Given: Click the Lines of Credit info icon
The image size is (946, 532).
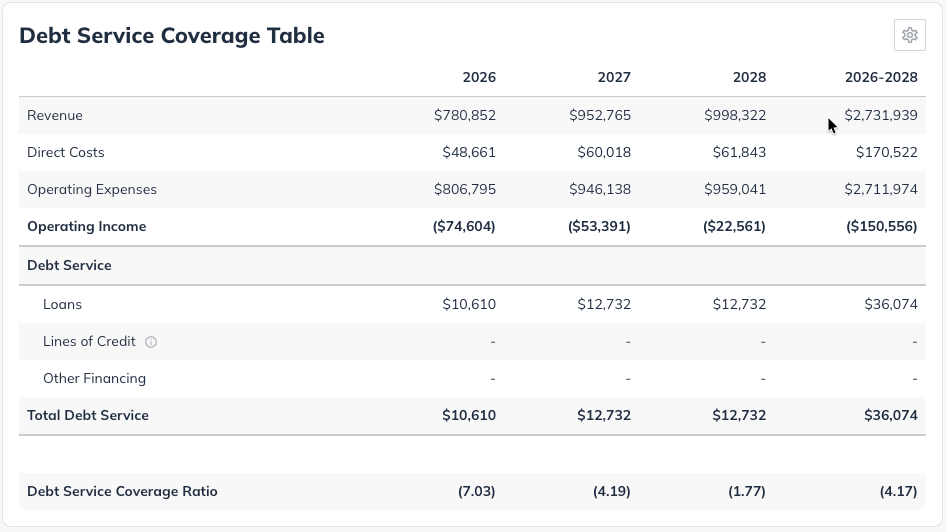Looking at the screenshot, I should [x=151, y=342].
